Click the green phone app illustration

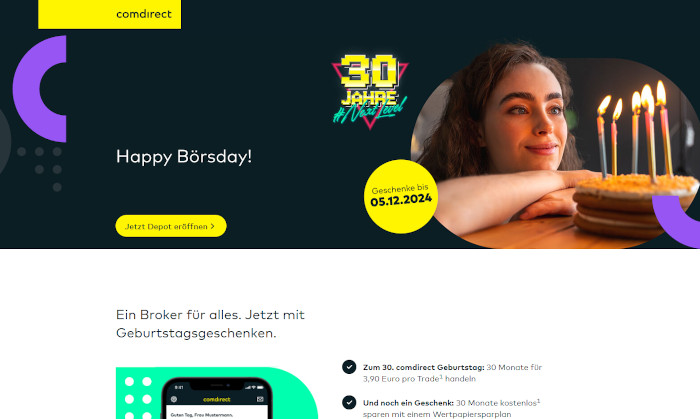(x=217, y=393)
